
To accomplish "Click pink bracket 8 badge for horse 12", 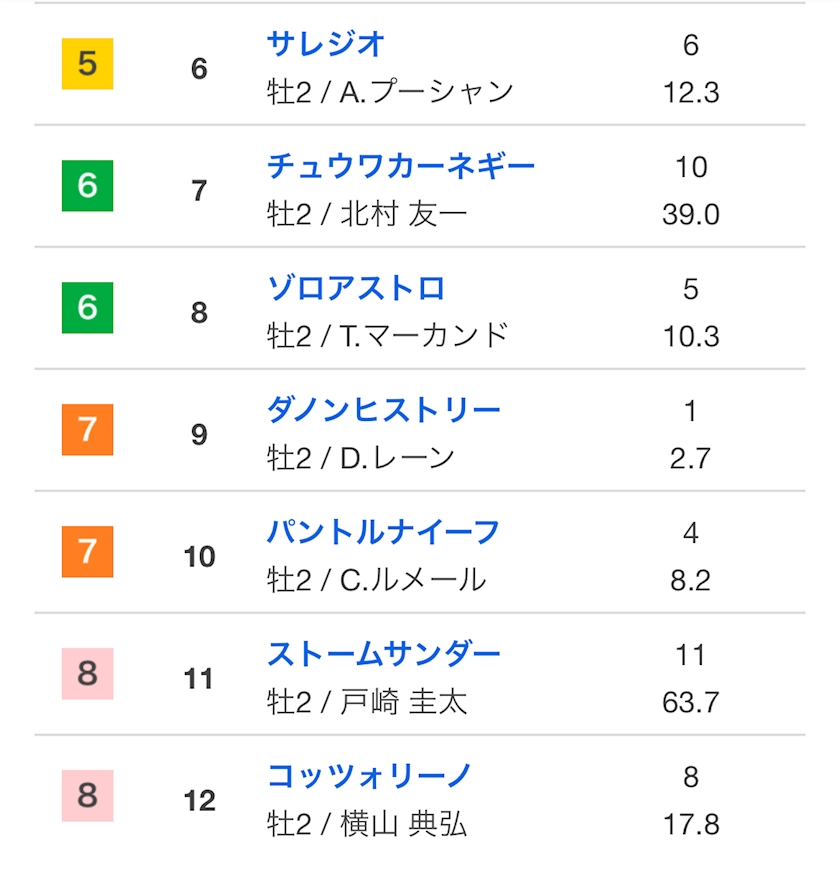I will pos(88,795).
